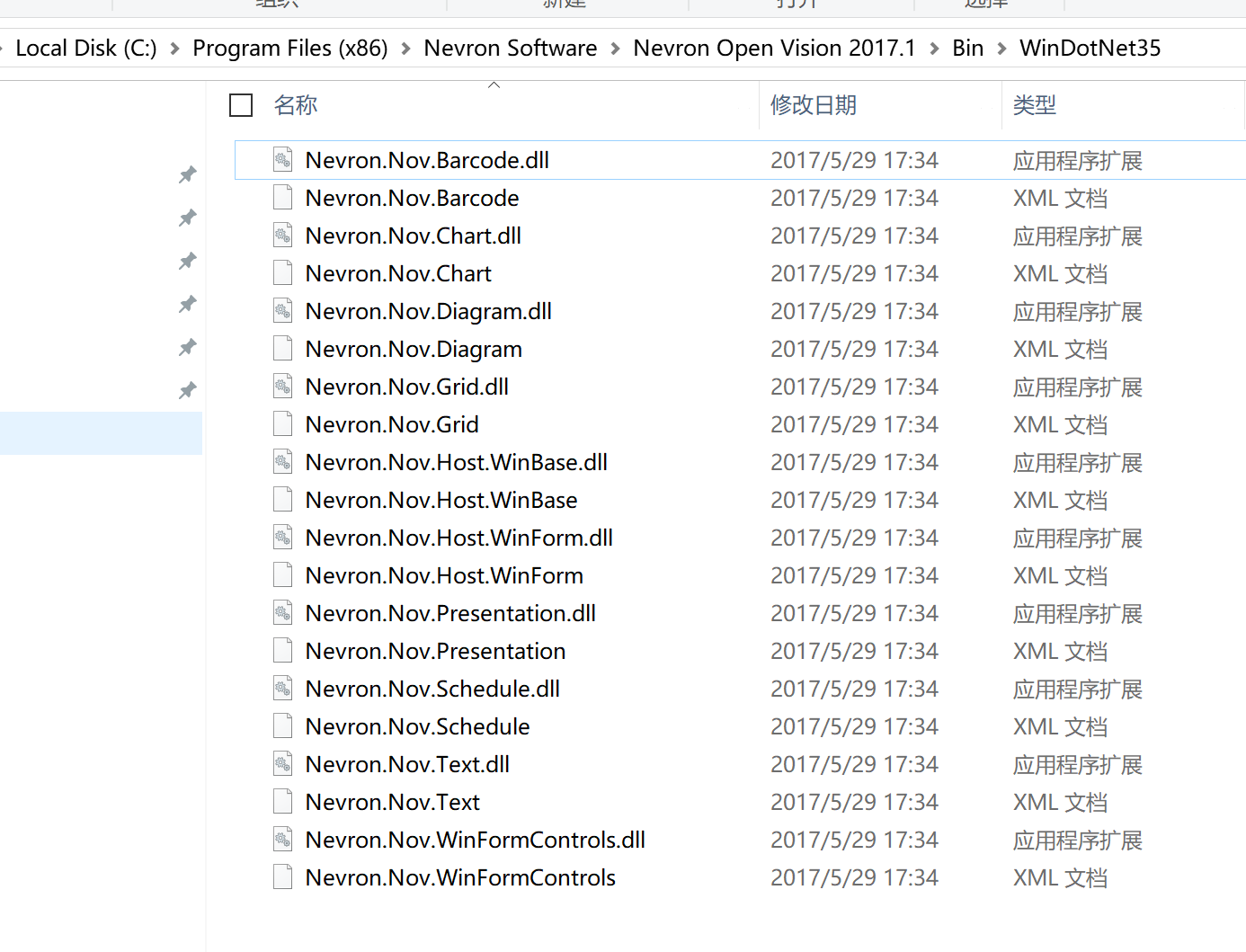Image resolution: width=1246 pixels, height=952 pixels.
Task: Sort by 名称 column header
Action: (296, 105)
